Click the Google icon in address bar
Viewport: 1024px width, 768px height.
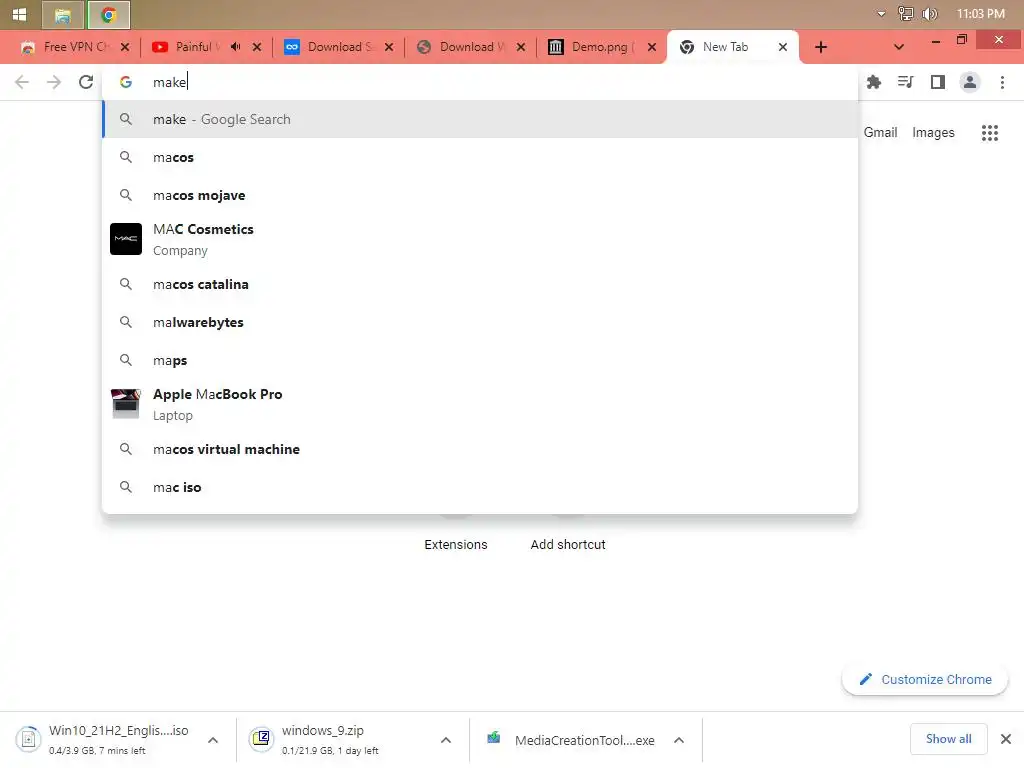pos(126,82)
